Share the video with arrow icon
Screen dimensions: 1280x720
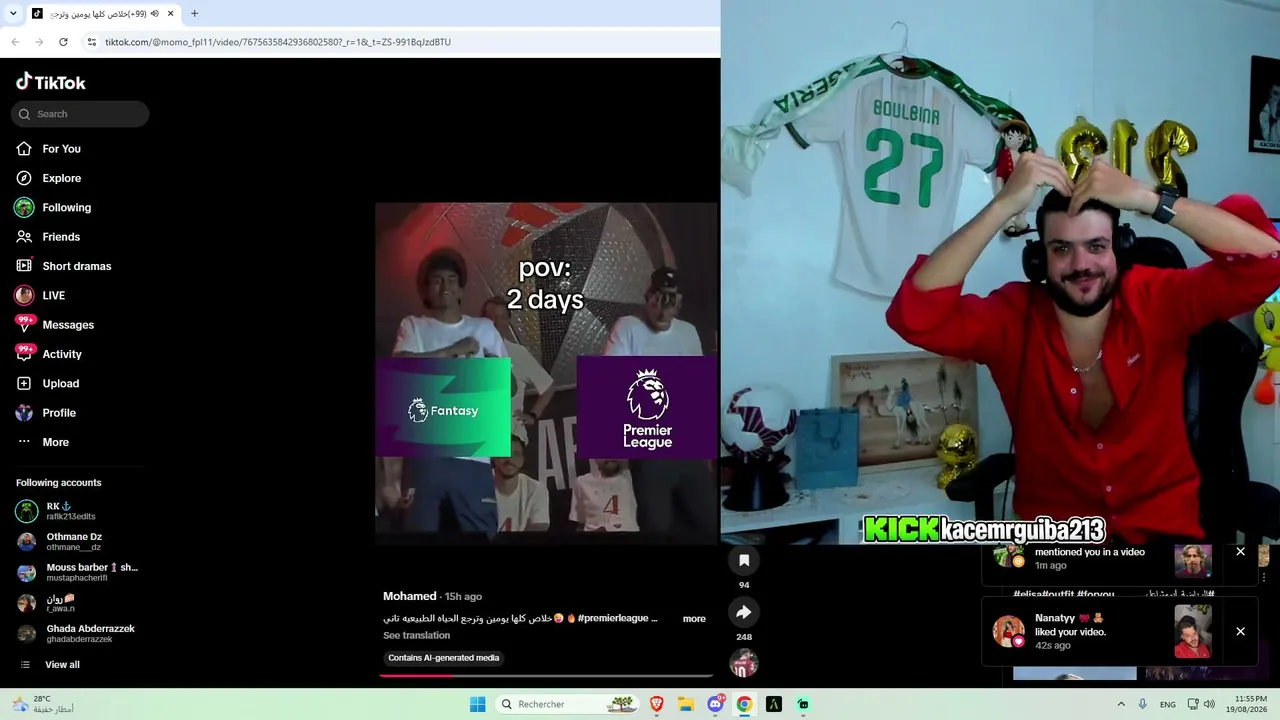point(744,612)
